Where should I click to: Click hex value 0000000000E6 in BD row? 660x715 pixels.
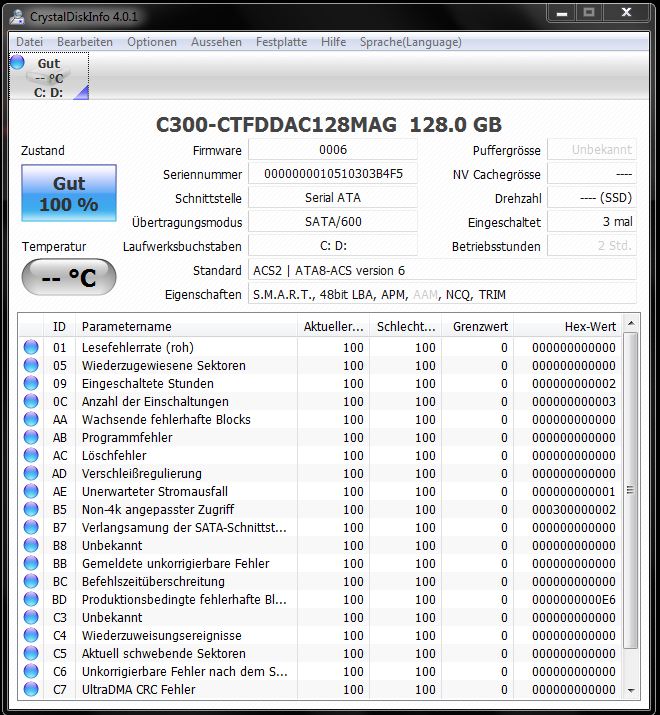(574, 600)
